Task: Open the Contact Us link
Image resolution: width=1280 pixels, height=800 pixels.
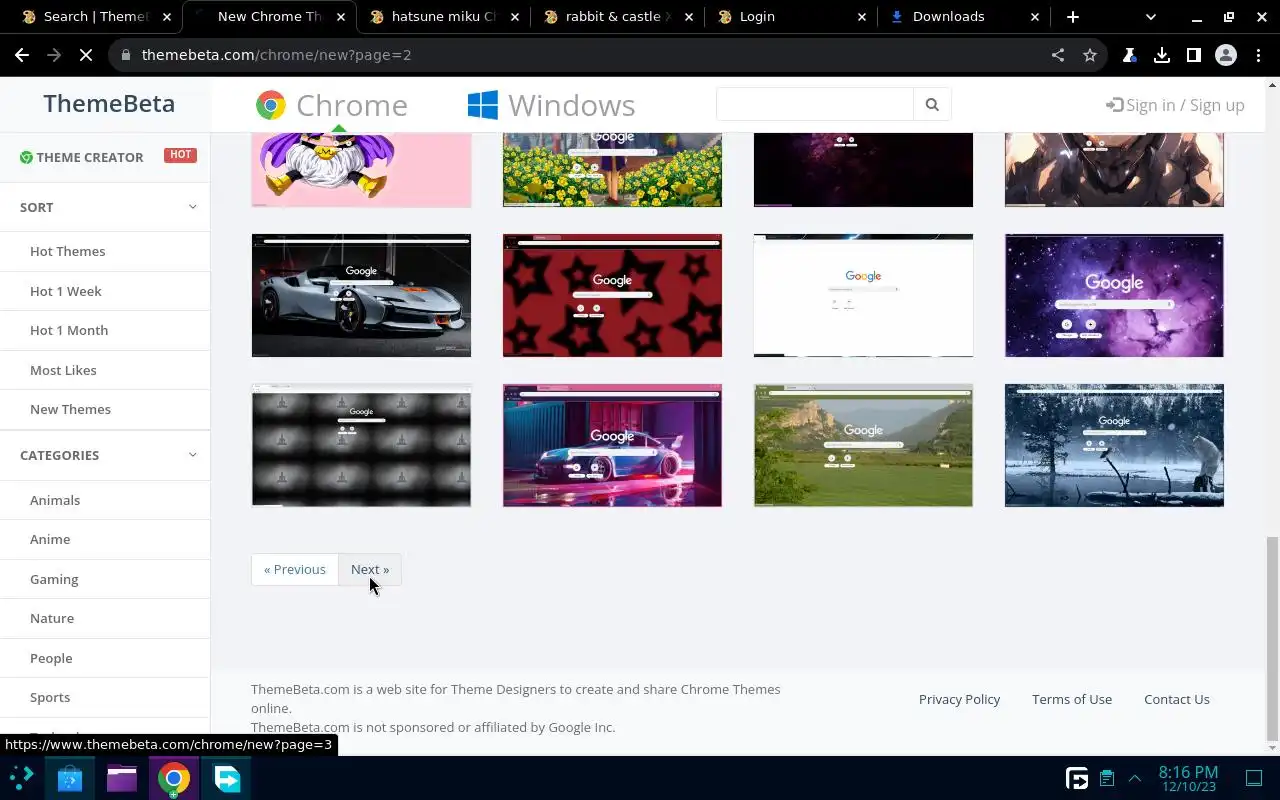Action: tap(1177, 699)
